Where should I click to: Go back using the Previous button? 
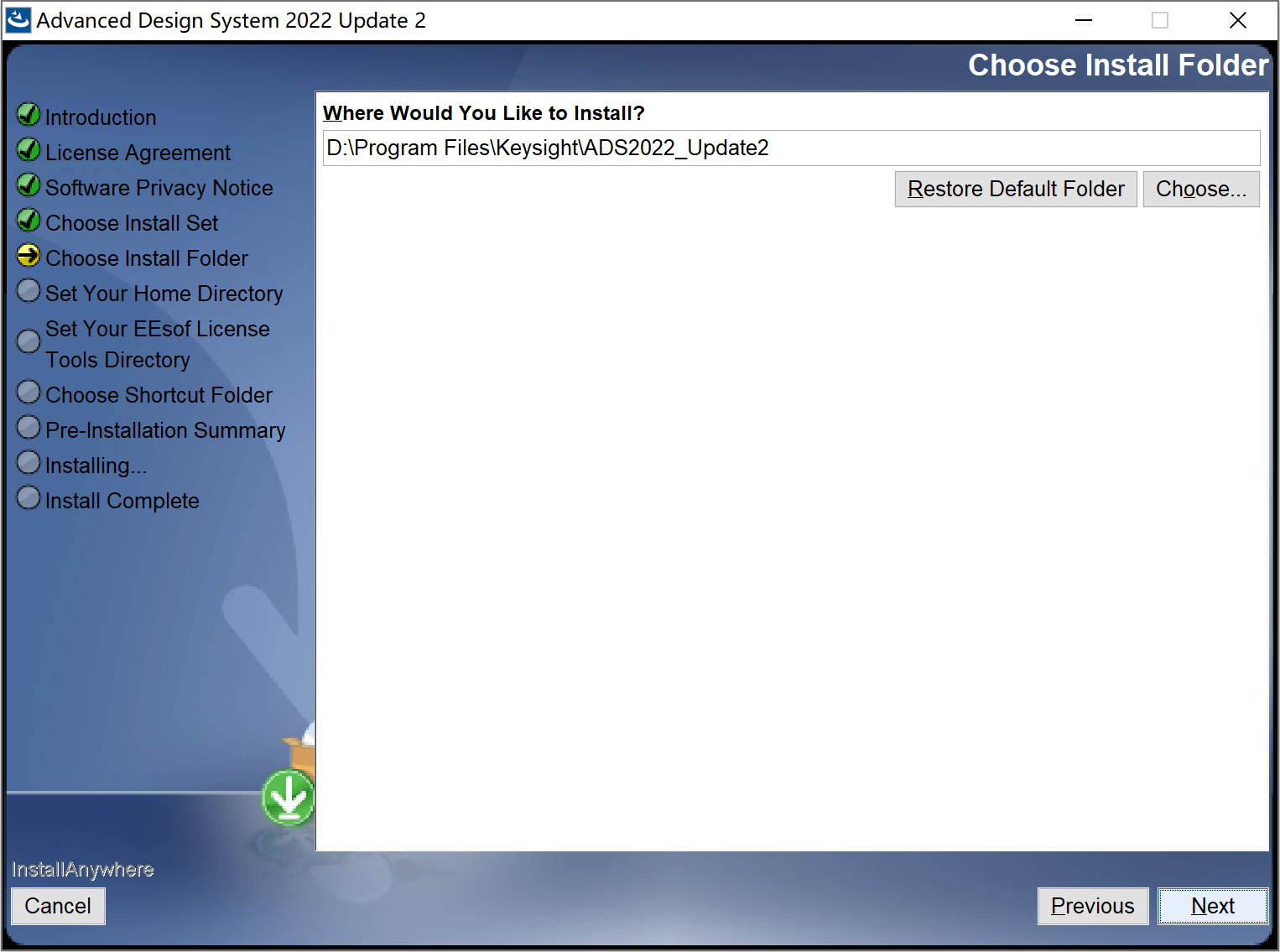(1093, 906)
